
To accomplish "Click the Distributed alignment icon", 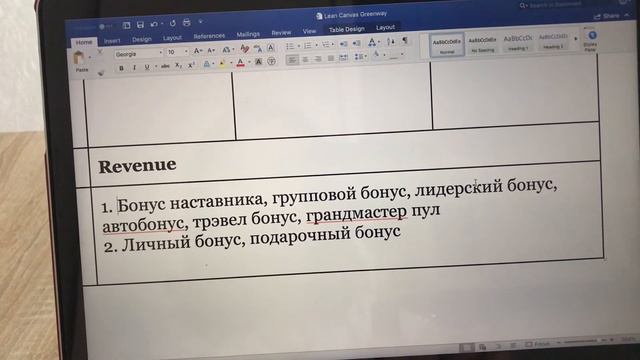I will 343,57.
